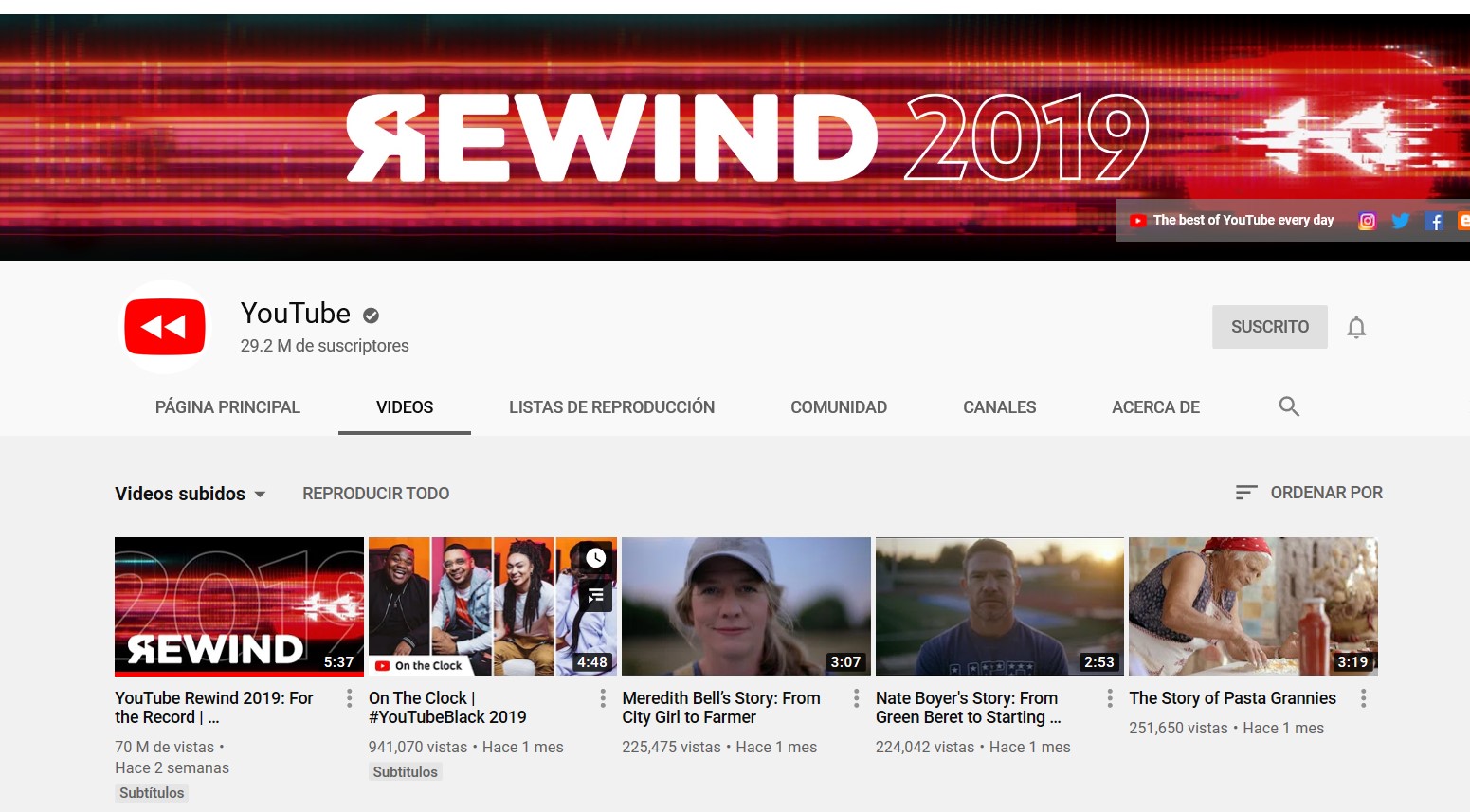This screenshot has height=812, width=1470.
Task: Open the three-dot menu for YouTube Rewind 2019
Action: coord(350,698)
